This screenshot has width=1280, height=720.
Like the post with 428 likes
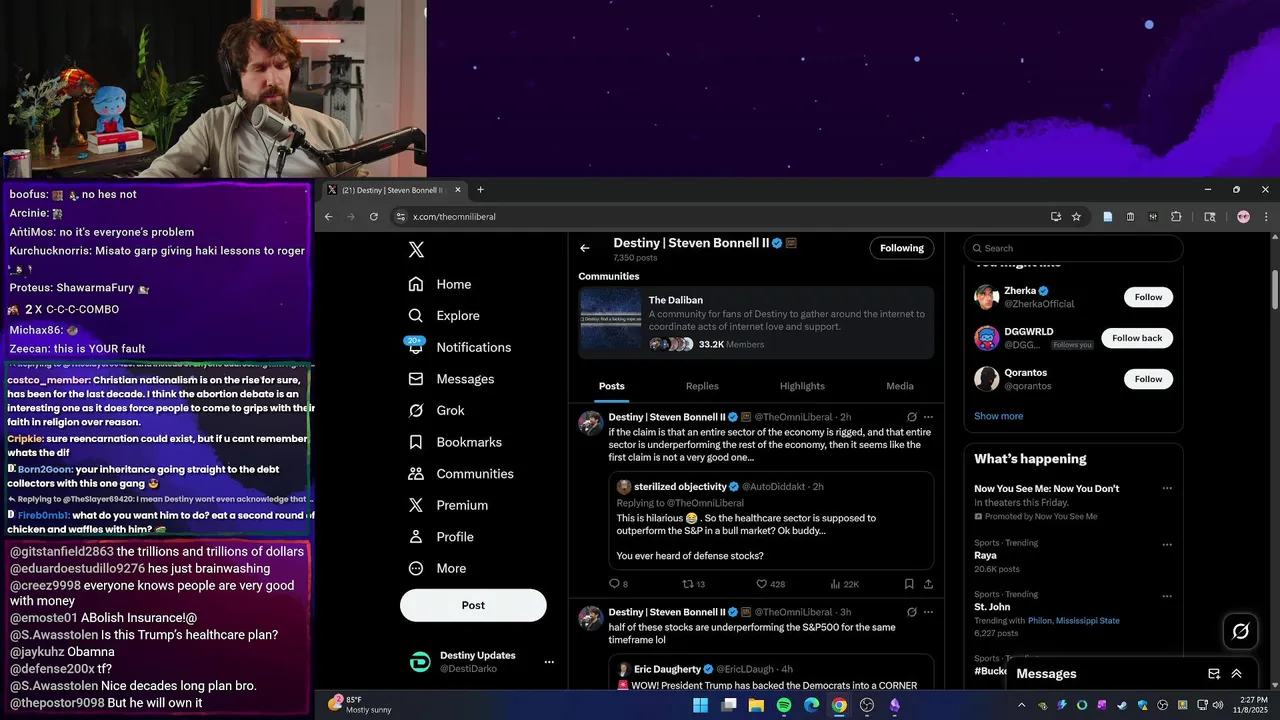pos(770,584)
